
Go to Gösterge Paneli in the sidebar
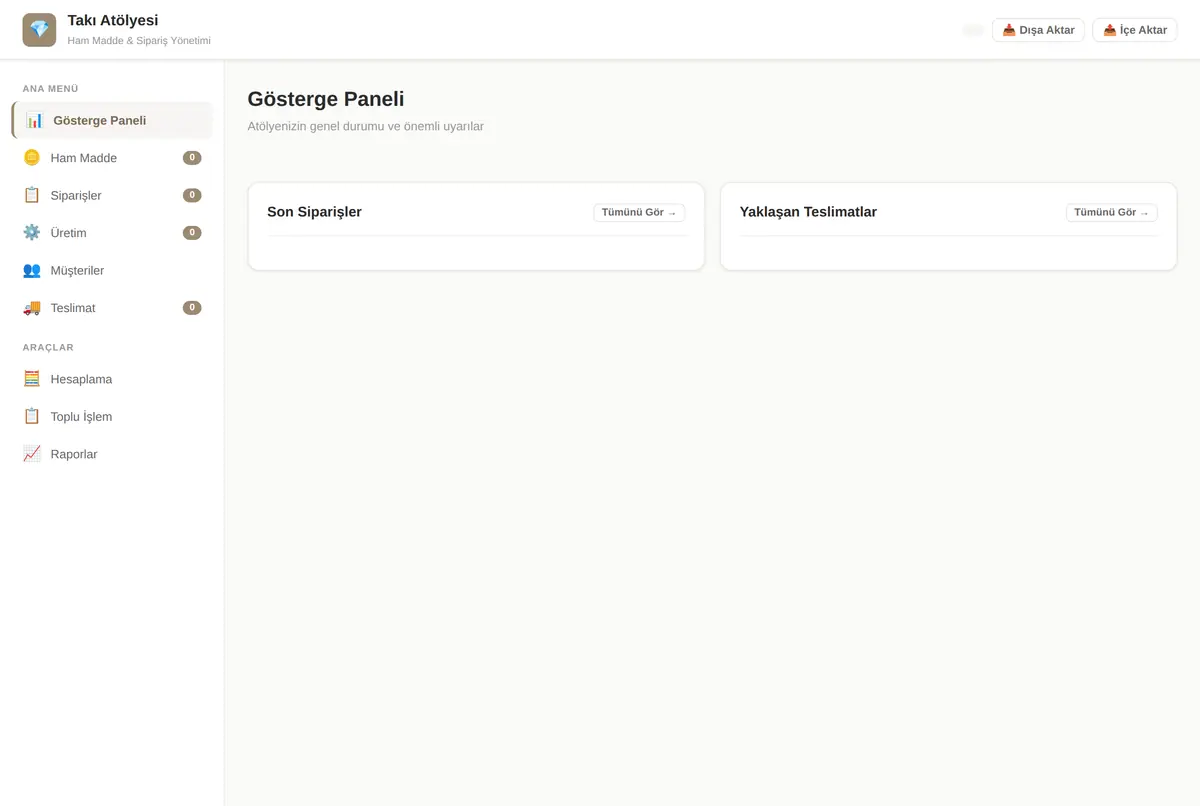(112, 120)
